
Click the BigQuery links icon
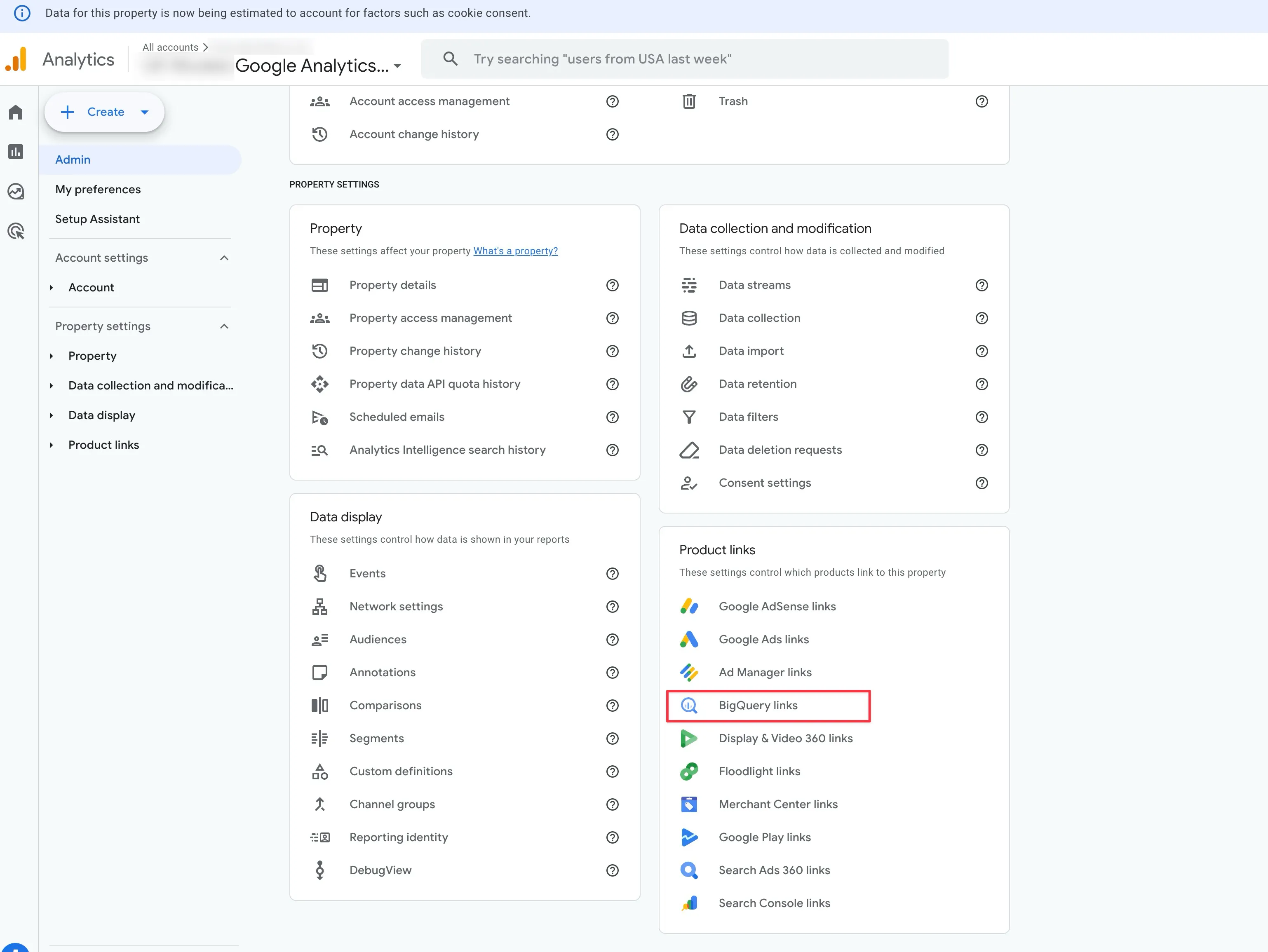[689, 706]
